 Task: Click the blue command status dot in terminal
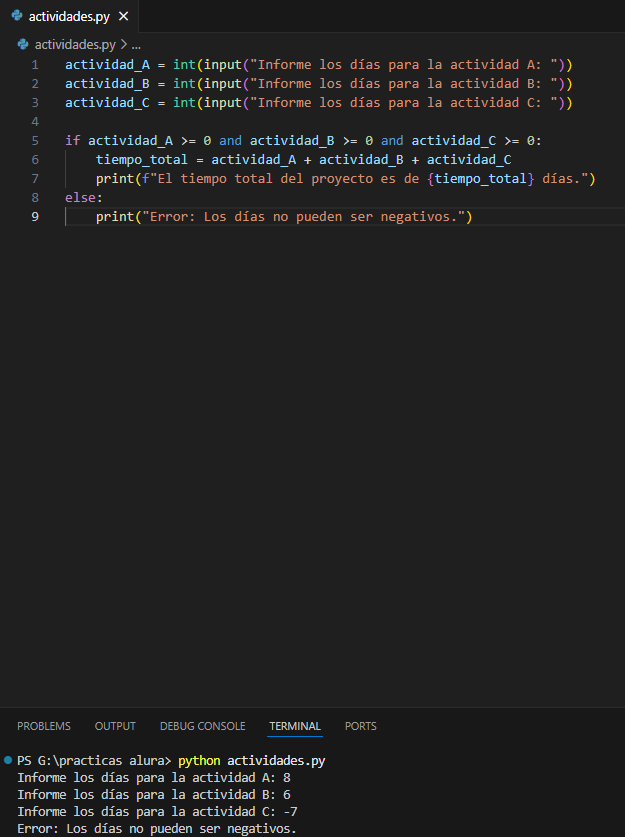(7, 760)
